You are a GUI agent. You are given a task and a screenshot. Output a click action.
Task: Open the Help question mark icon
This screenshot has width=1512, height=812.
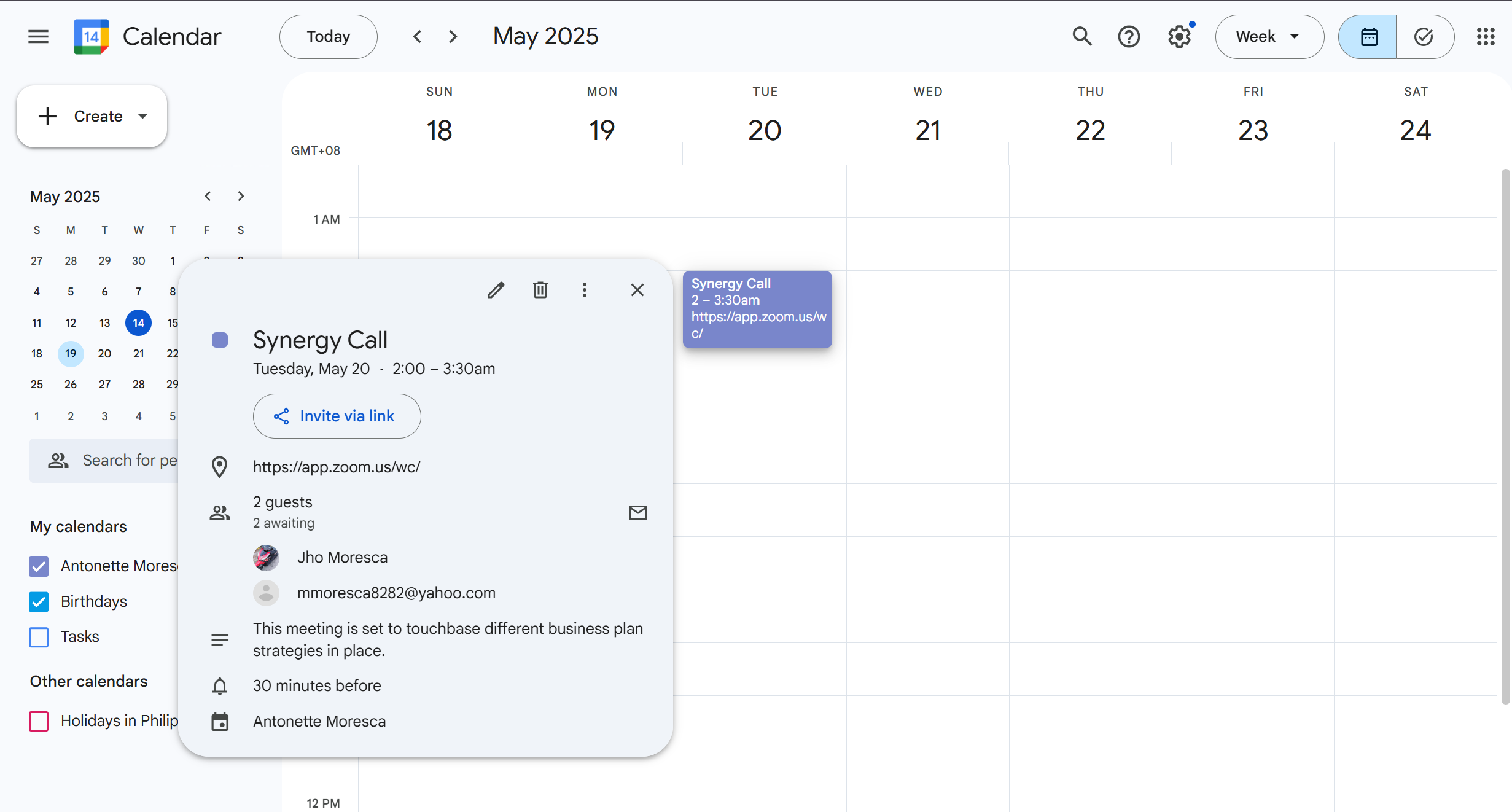(1128, 37)
